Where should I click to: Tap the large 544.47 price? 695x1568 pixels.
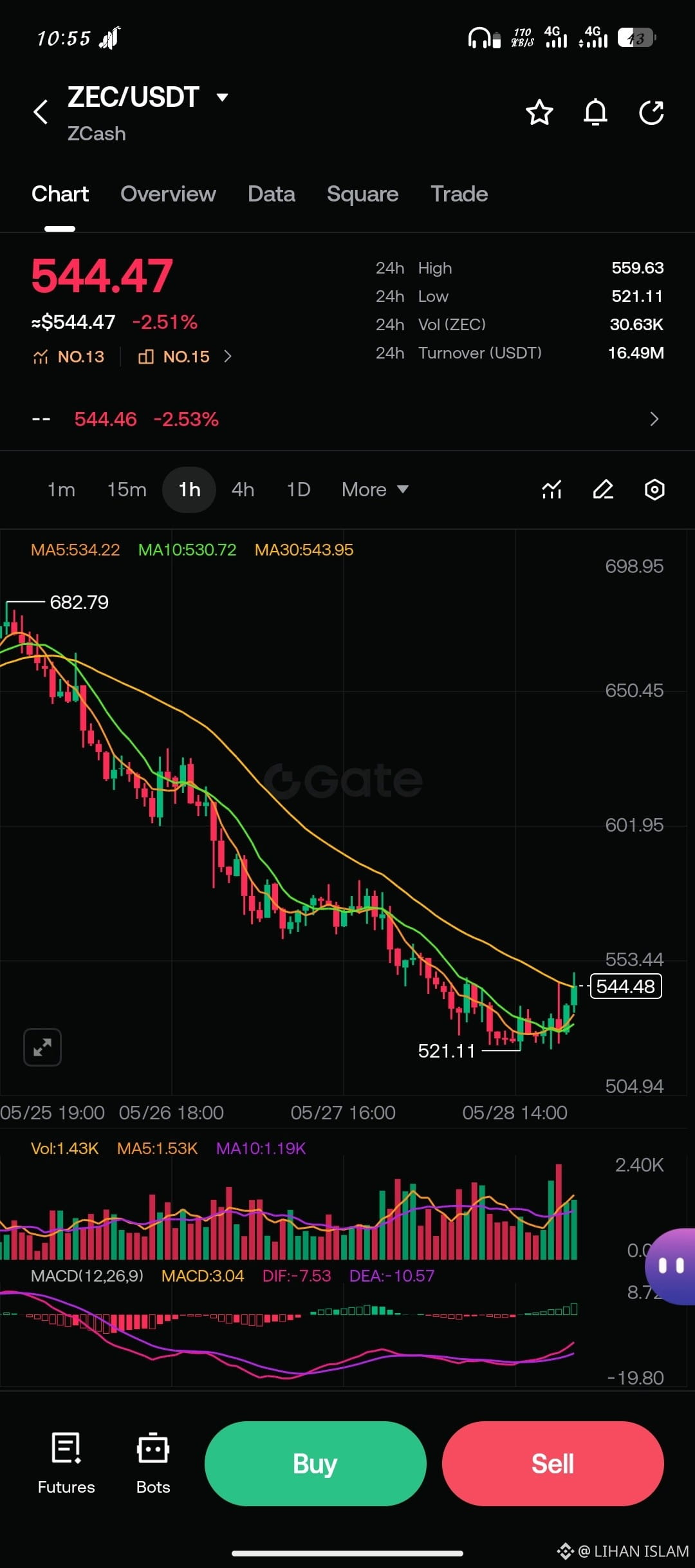click(x=102, y=275)
